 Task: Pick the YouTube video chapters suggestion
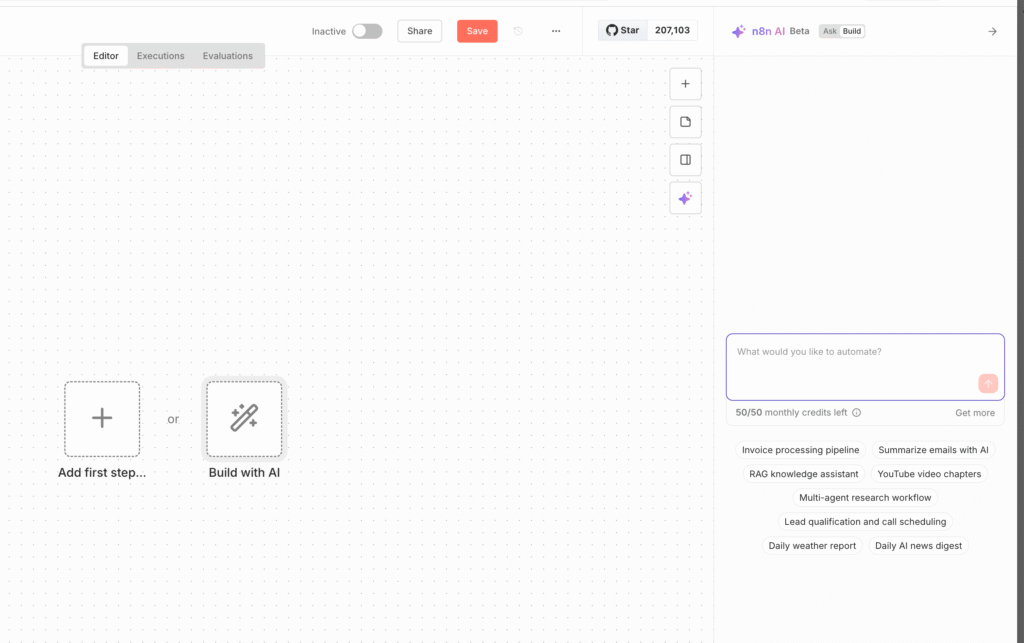[x=929, y=474]
